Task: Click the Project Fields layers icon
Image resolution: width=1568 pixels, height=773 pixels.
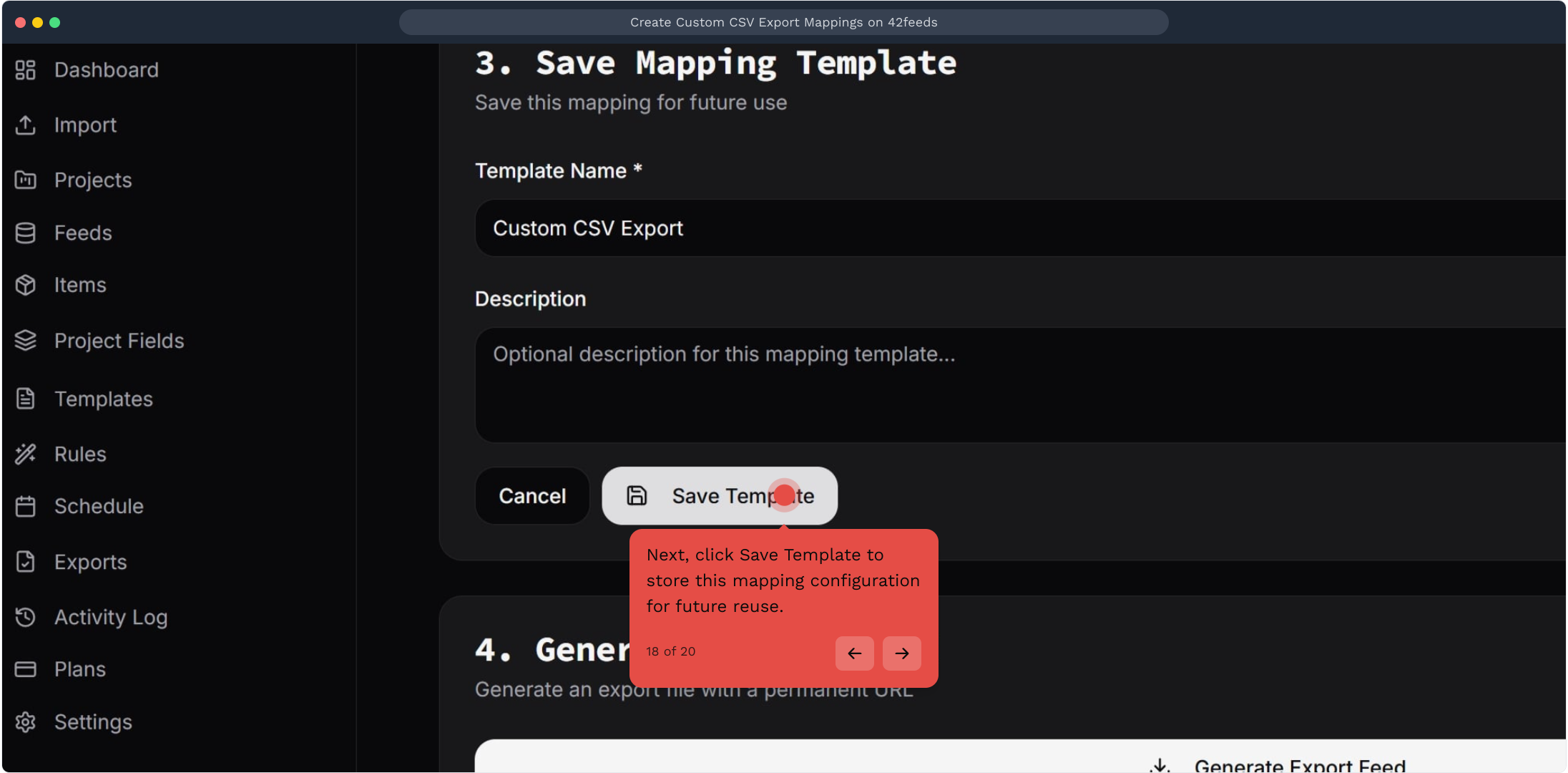Action: (26, 341)
